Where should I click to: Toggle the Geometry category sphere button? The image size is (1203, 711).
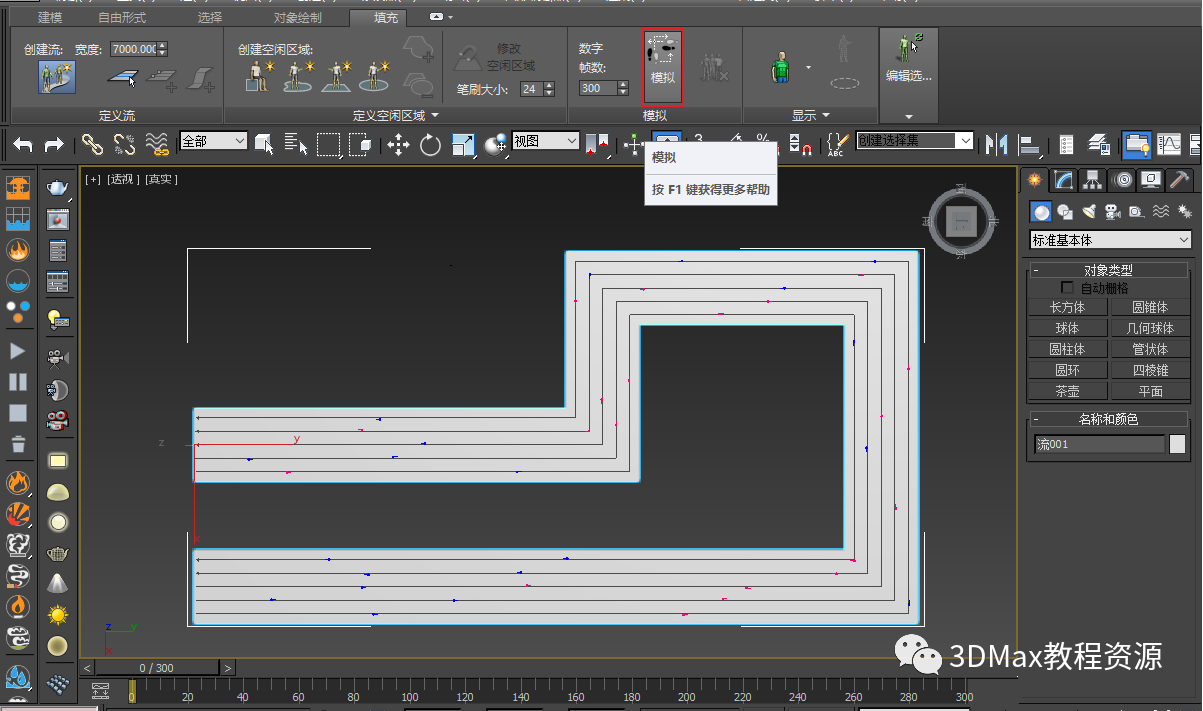1042,212
